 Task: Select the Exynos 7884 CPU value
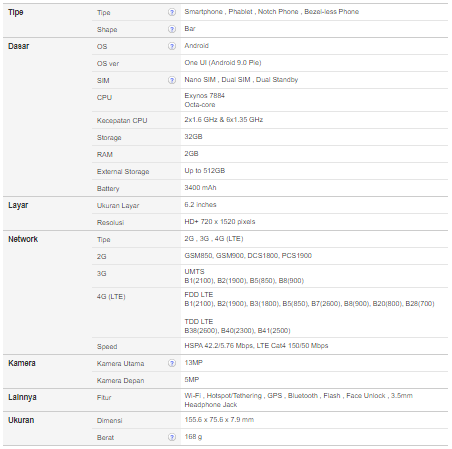click(x=204, y=96)
